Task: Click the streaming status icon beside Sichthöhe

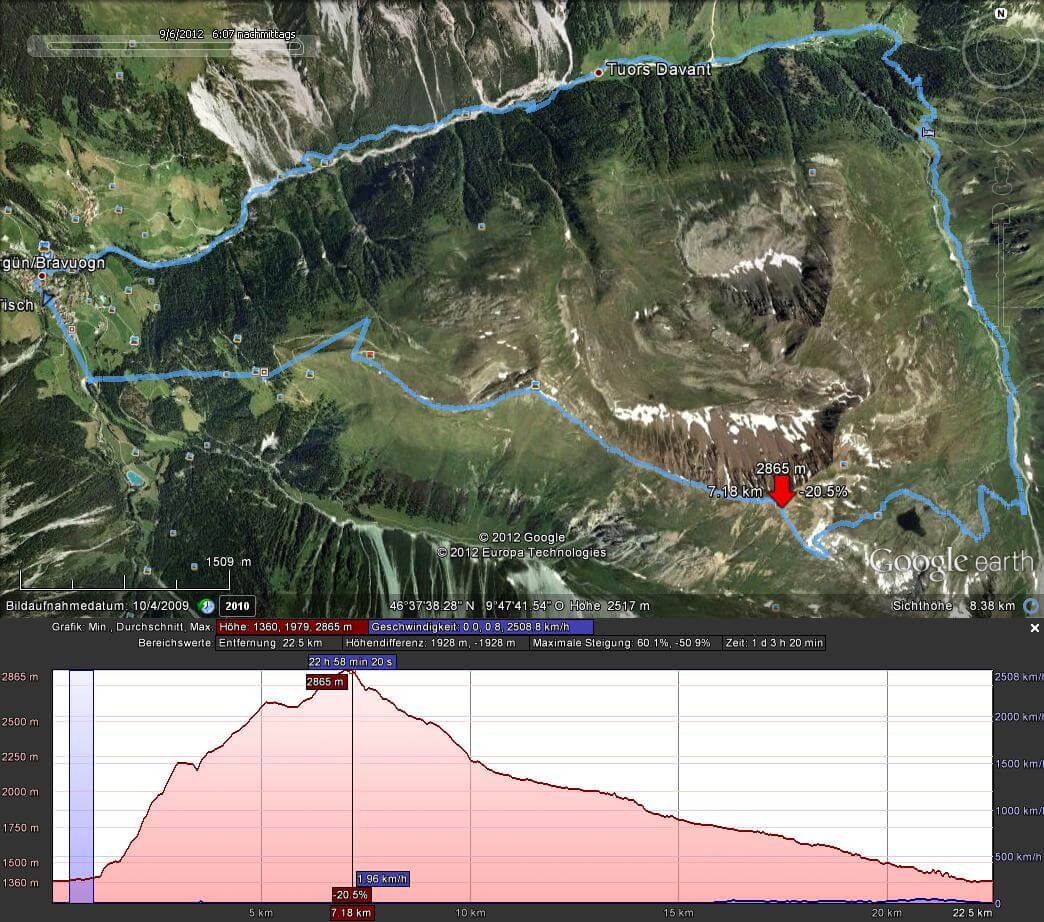Action: tap(1031, 606)
